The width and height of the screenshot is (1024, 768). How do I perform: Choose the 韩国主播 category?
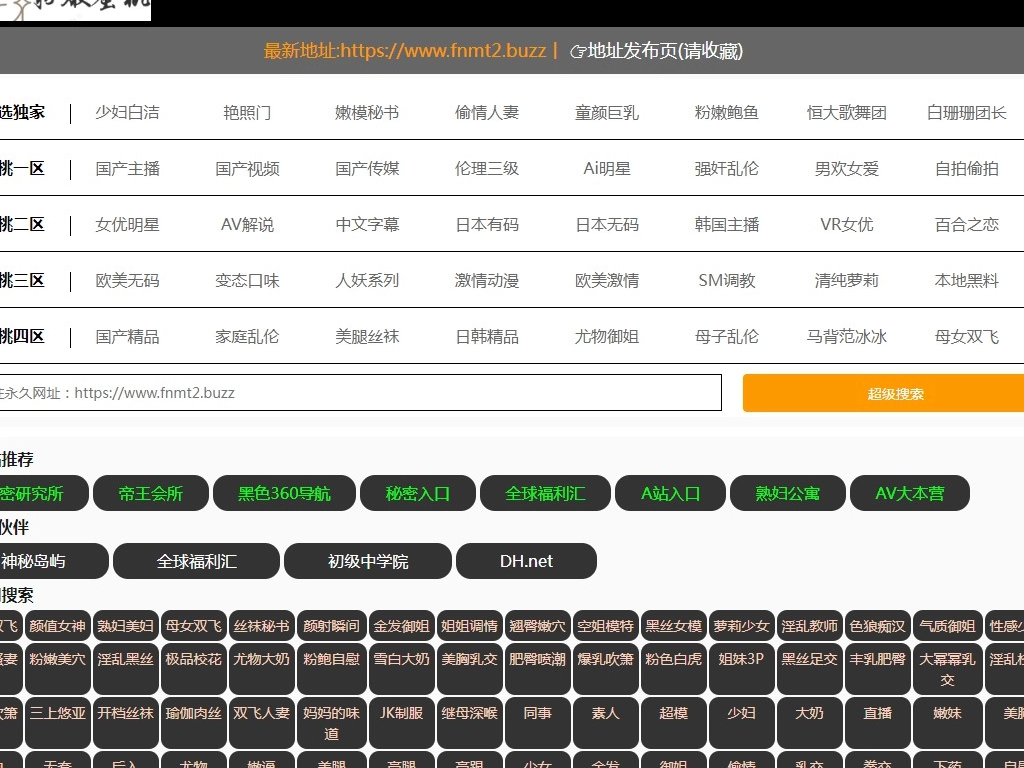click(727, 225)
